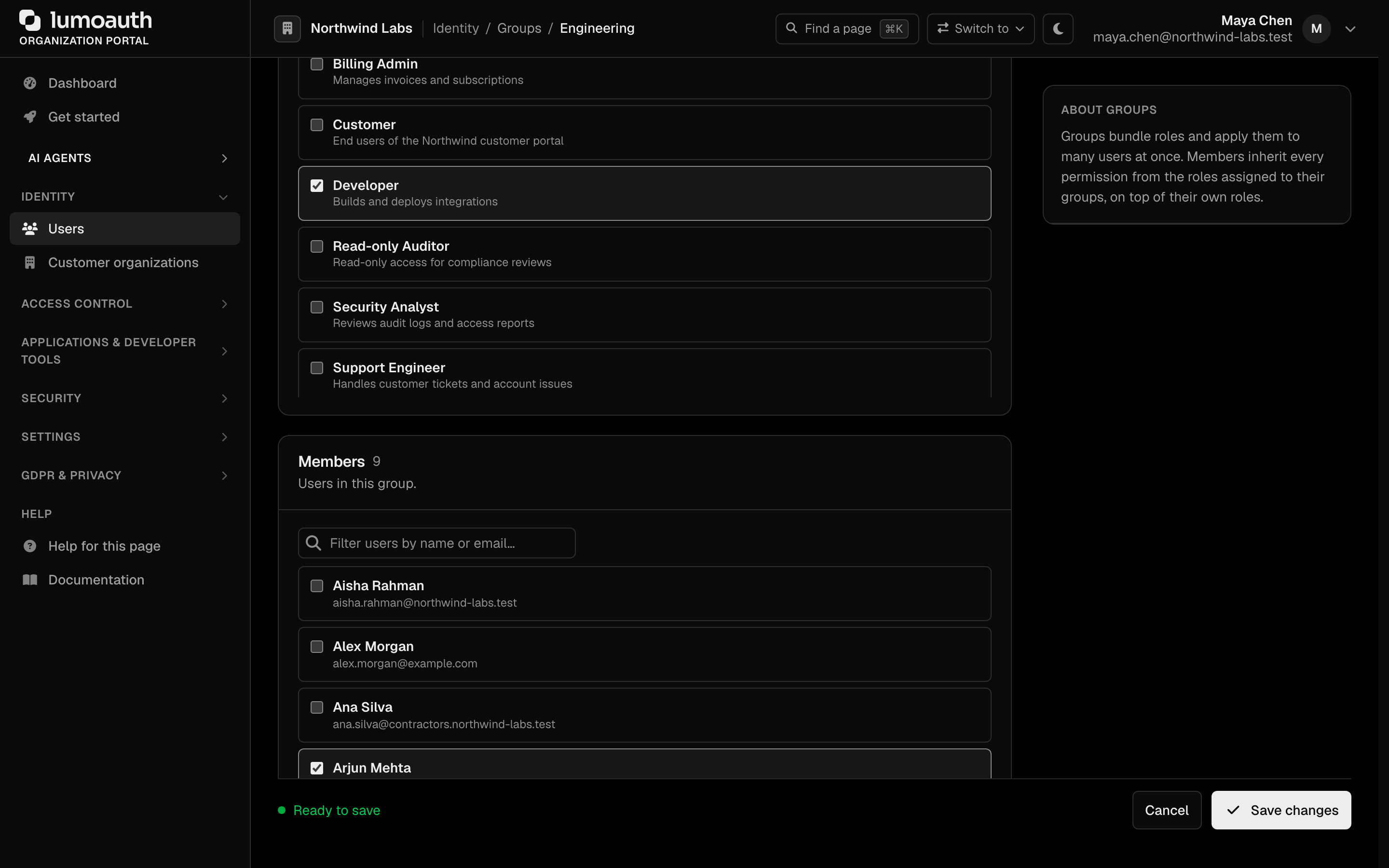Expand the GDPR & Privacy section chevron
The height and width of the screenshot is (868, 1389).
point(224,475)
